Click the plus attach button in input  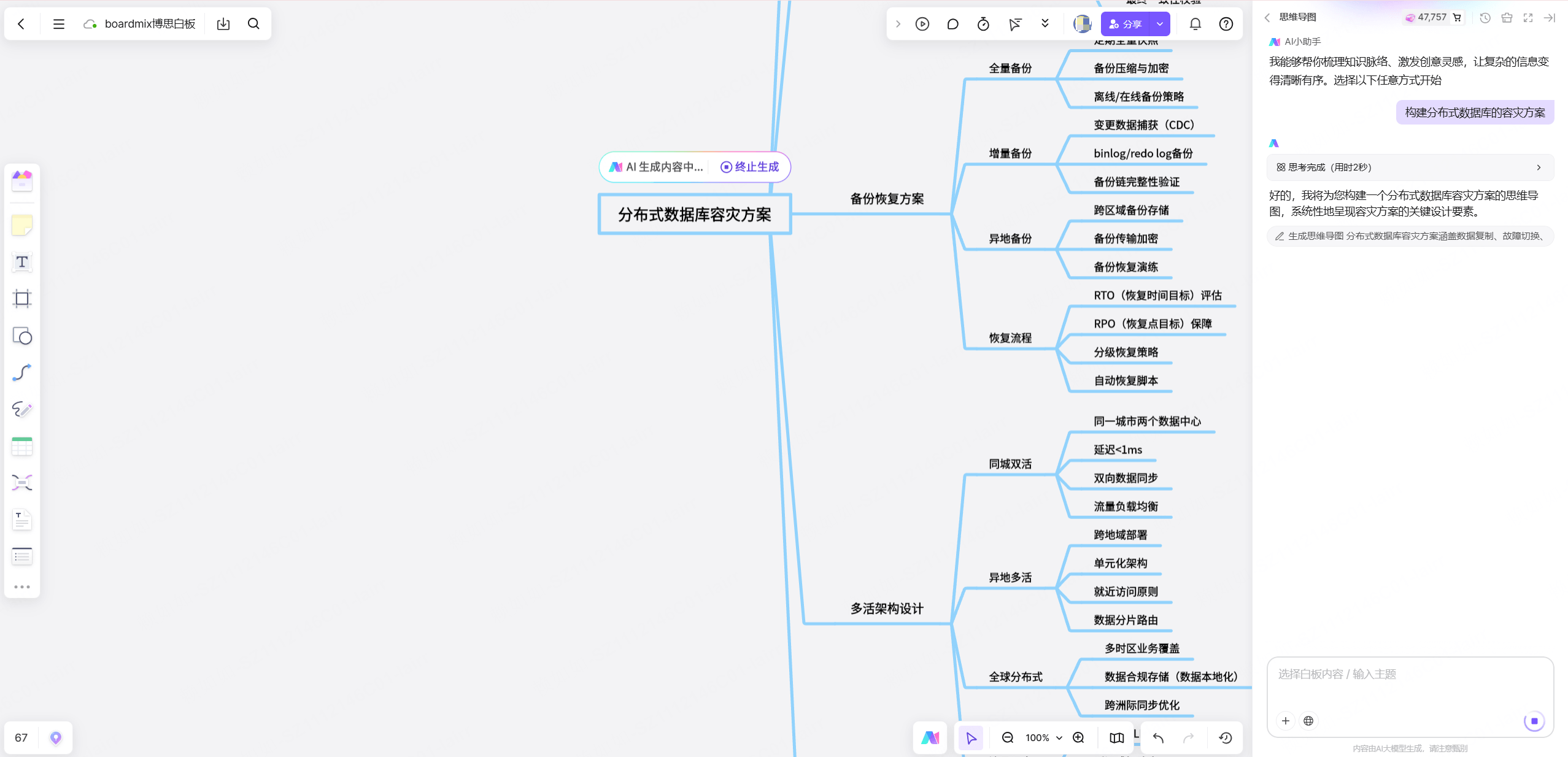(1286, 720)
